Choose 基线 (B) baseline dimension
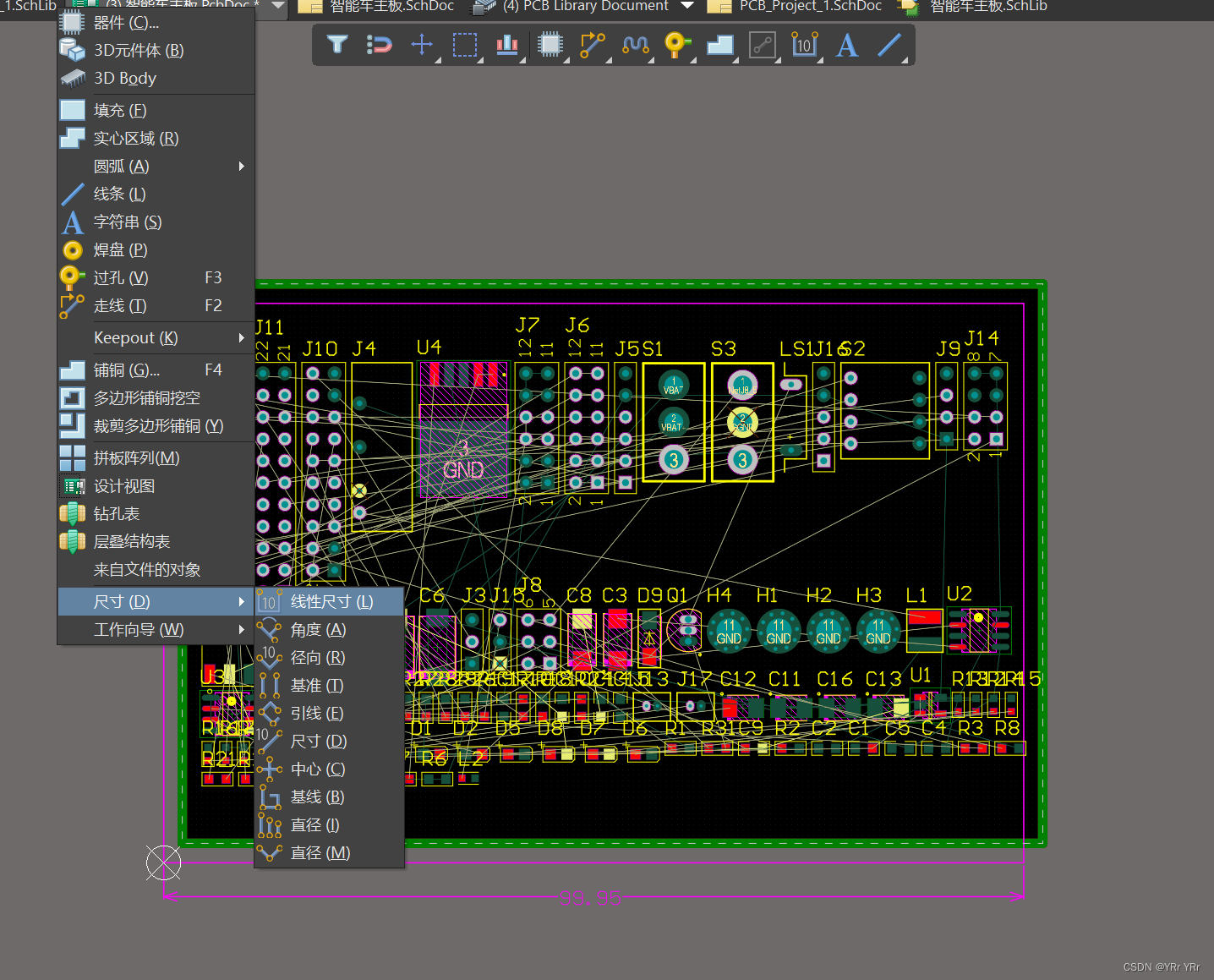1214x980 pixels. click(330, 797)
